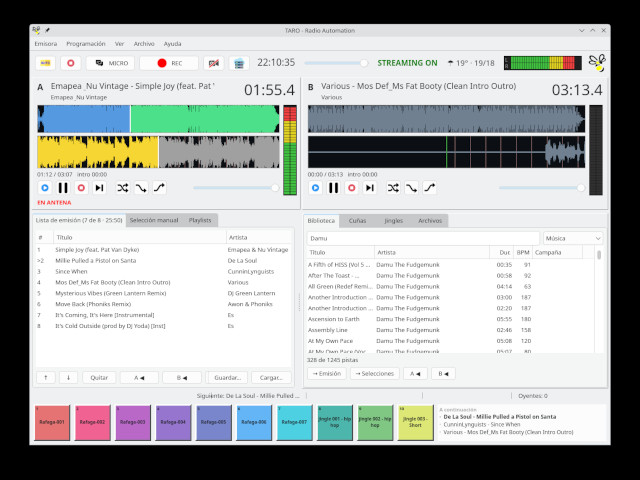Click the library search field containing Damu
Viewport: 640px width, 480px height.
(x=423, y=238)
